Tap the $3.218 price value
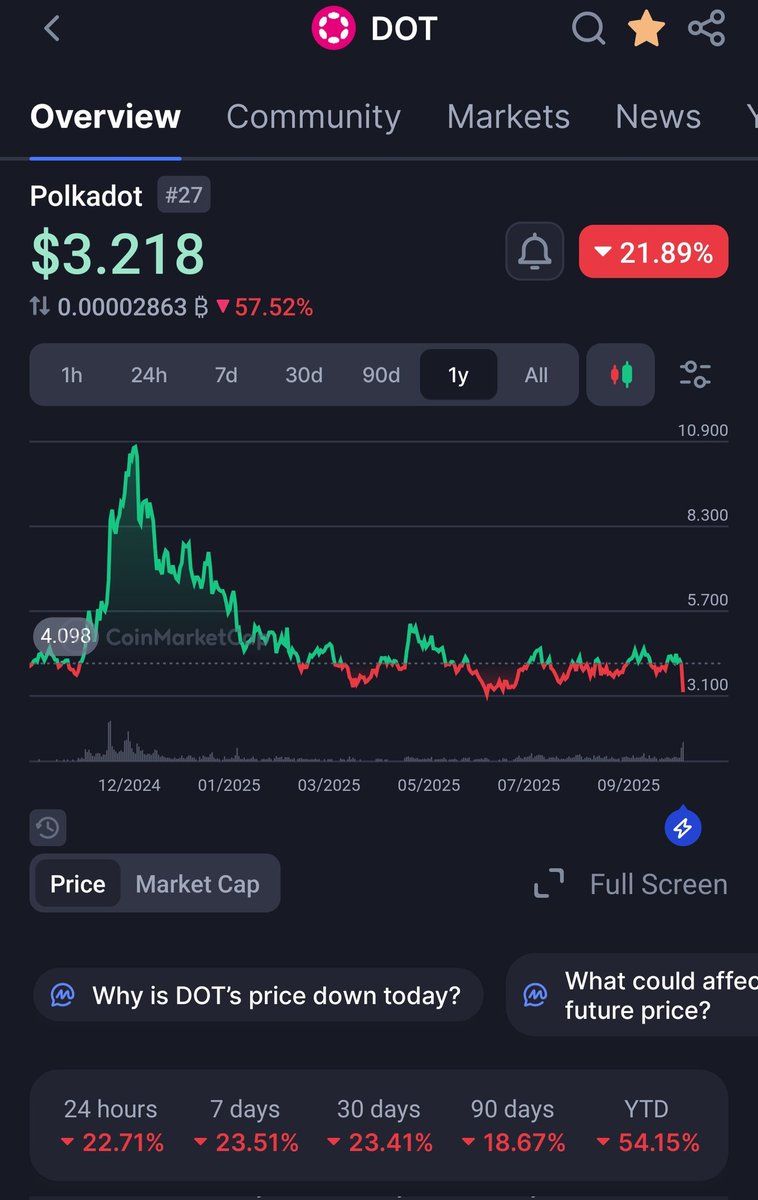 pyautogui.click(x=118, y=253)
